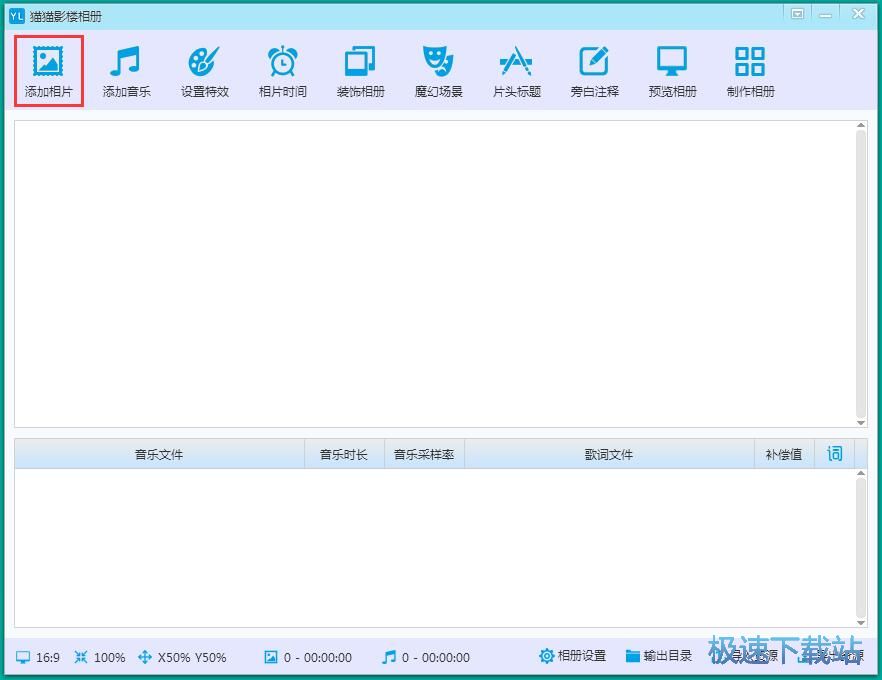Viewport: 882px width, 680px height.
Task: Open 添加音乐 (Add Music) tool
Action: tap(126, 62)
